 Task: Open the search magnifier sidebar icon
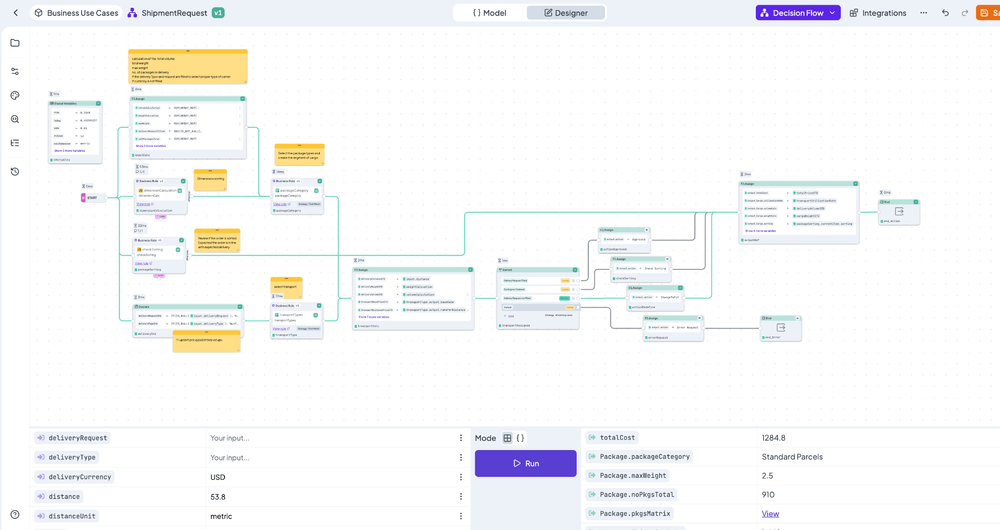point(15,119)
